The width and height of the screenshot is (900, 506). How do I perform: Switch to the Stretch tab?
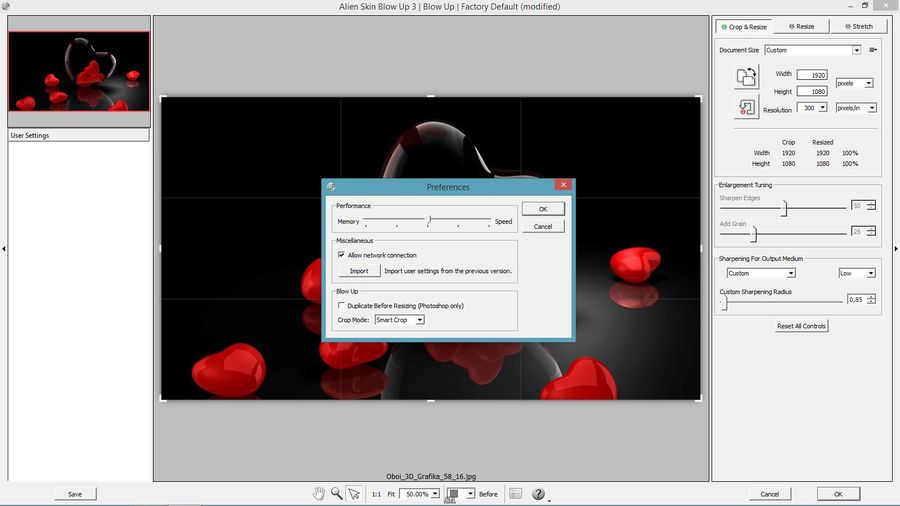click(859, 26)
